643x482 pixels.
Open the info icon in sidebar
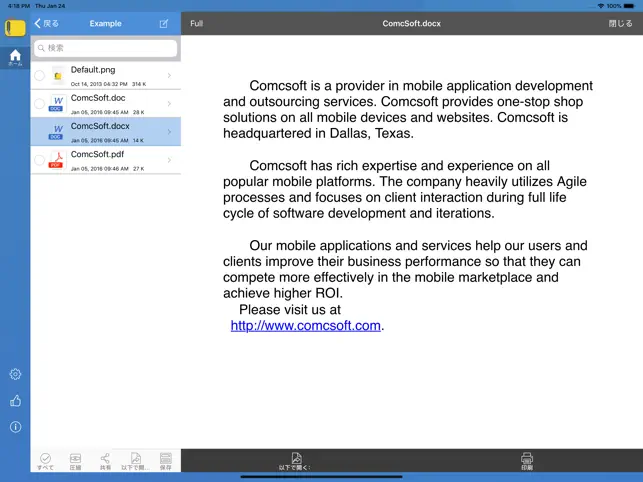click(15, 427)
